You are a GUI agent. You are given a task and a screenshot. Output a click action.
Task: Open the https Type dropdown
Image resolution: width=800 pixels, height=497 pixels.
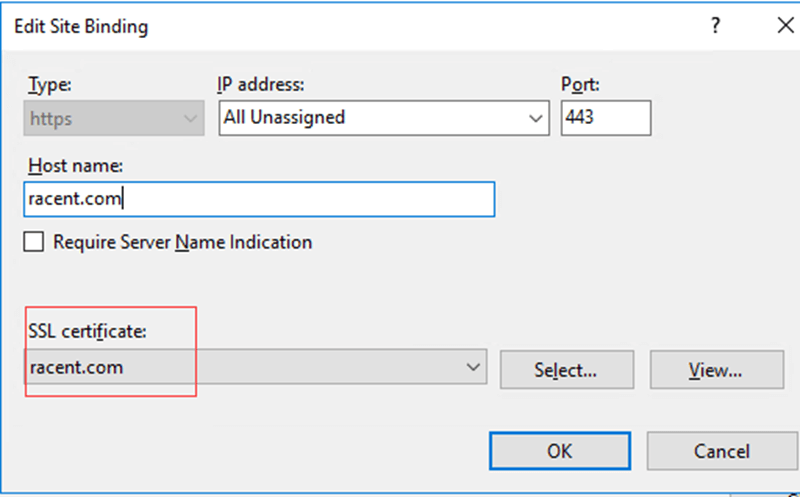tap(113, 118)
